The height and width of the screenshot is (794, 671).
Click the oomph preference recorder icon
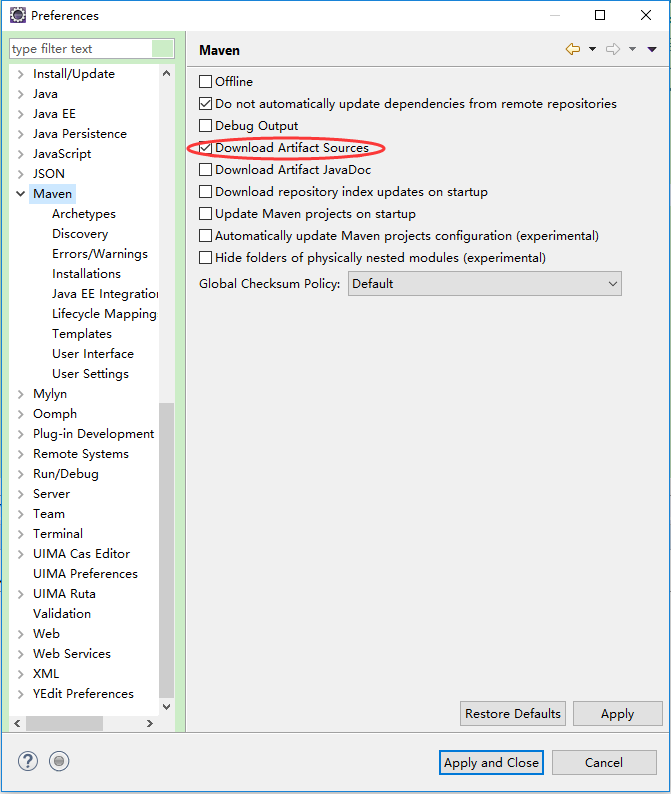[x=59, y=761]
